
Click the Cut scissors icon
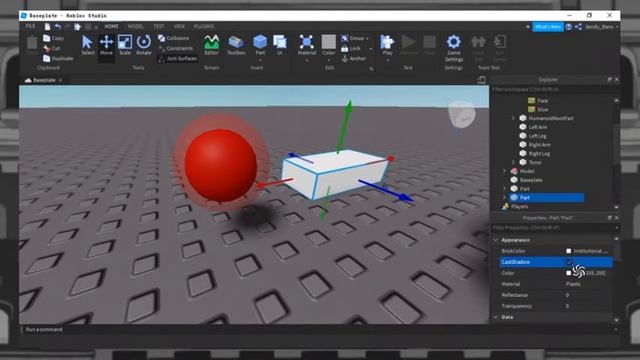click(x=47, y=48)
